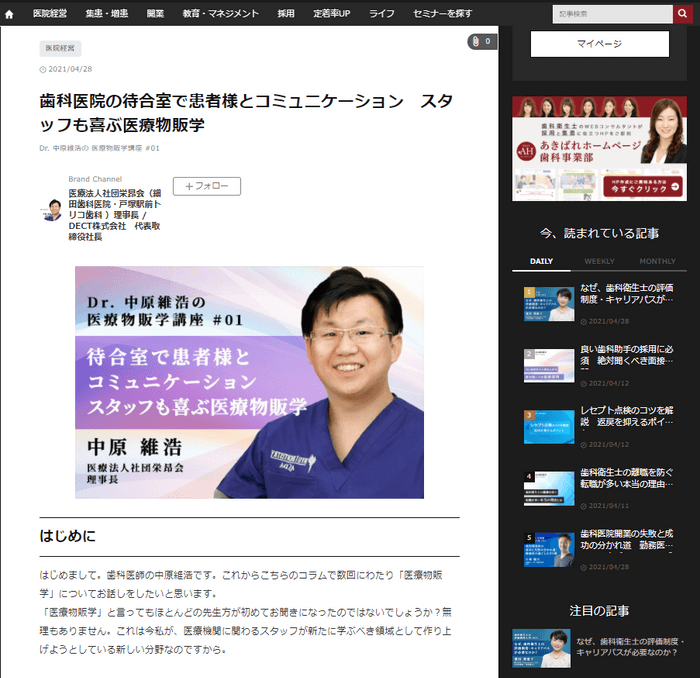
Task: Click the red search magnifier button
Action: (x=683, y=14)
